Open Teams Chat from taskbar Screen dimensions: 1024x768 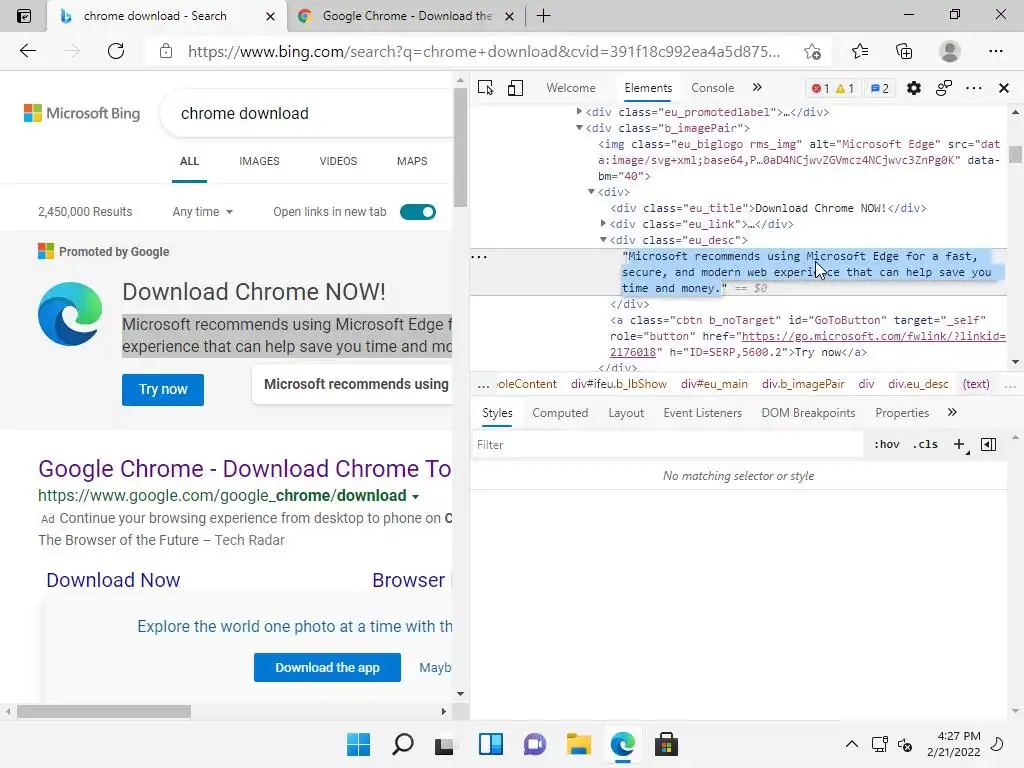535,744
